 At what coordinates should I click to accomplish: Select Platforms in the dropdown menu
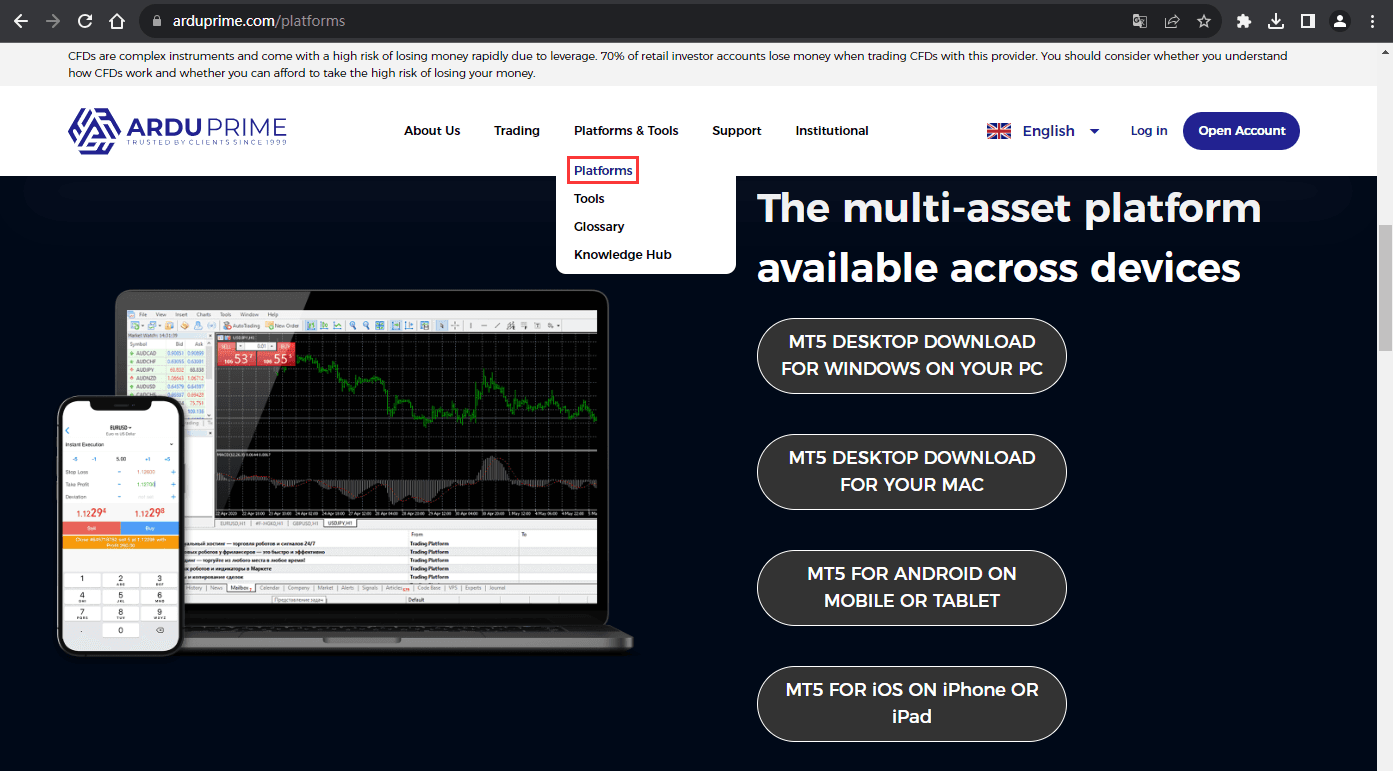coord(603,170)
